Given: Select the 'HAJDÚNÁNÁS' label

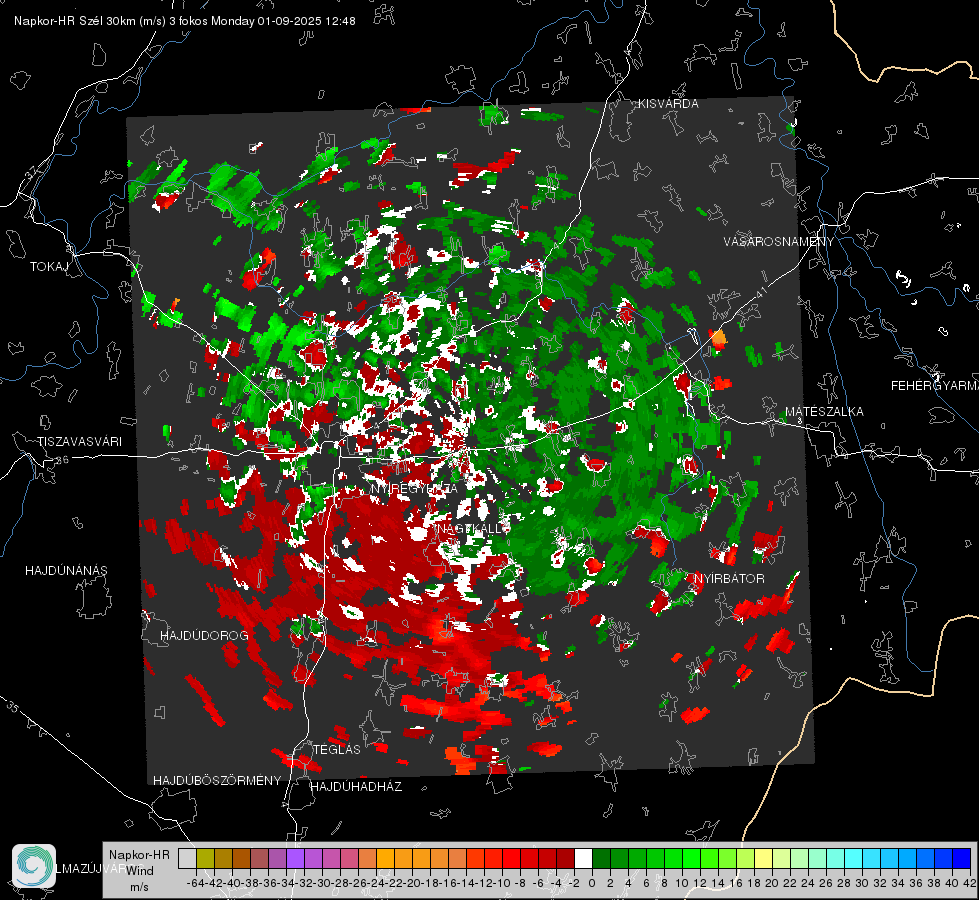Looking at the screenshot, I should (x=66, y=570).
